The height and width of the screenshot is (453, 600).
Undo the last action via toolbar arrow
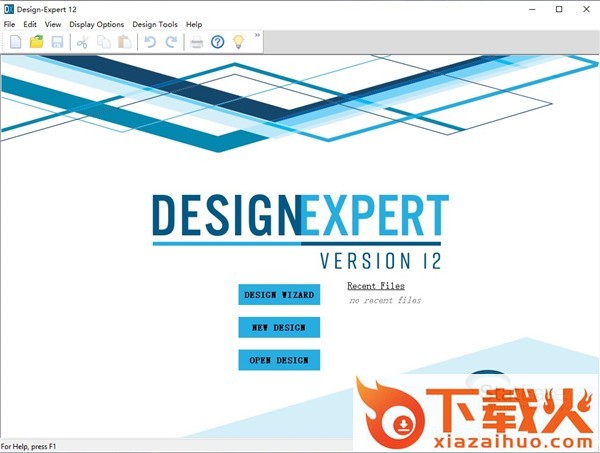tap(150, 42)
